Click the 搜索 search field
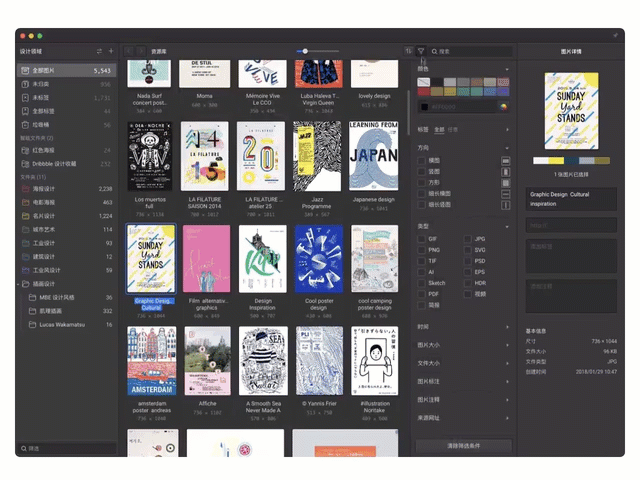Viewport: 640px width, 480px height. 471,51
